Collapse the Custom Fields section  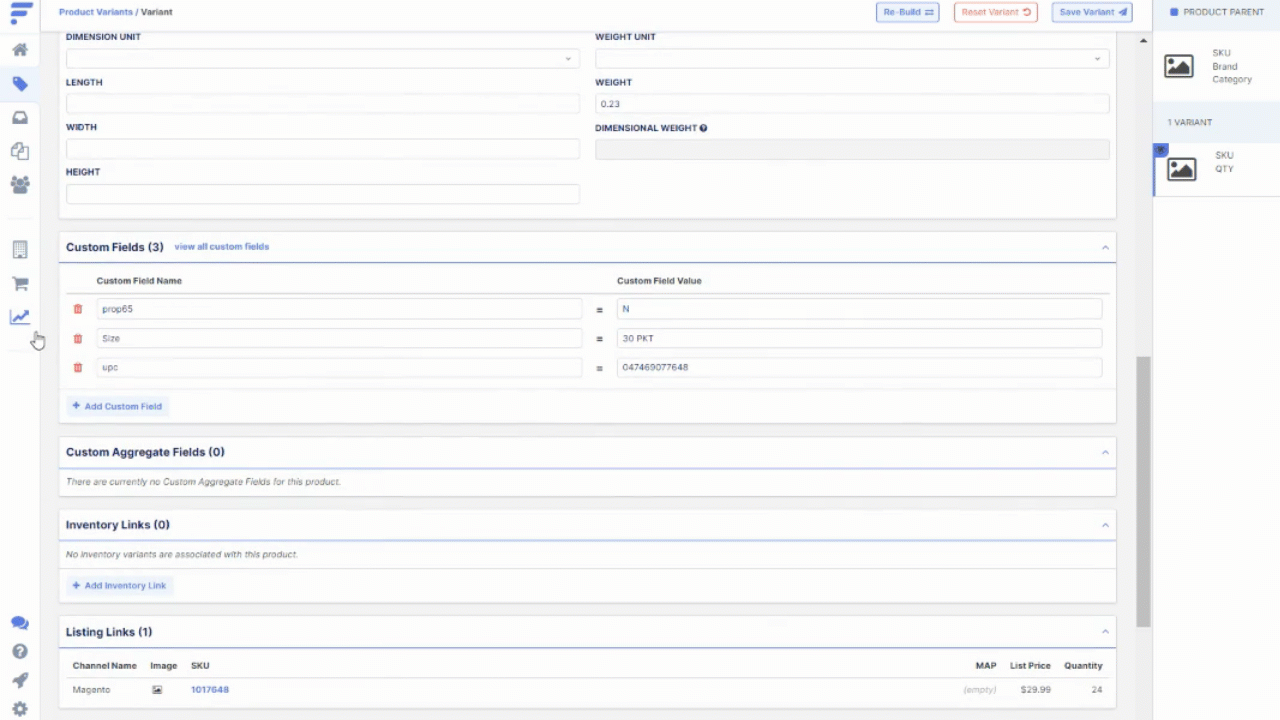coord(1105,247)
